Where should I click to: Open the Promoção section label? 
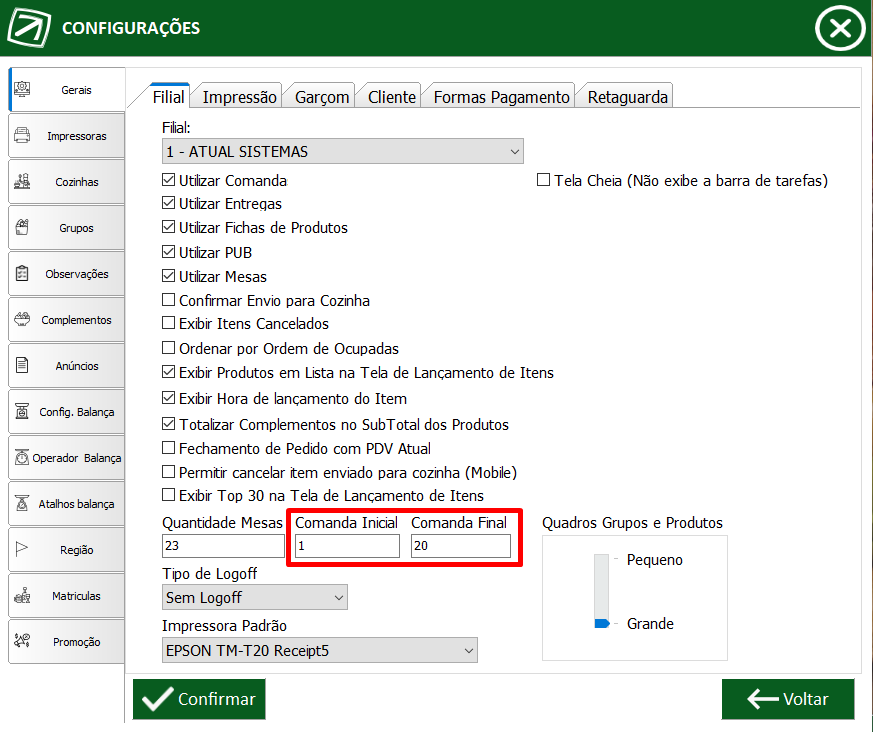point(77,642)
